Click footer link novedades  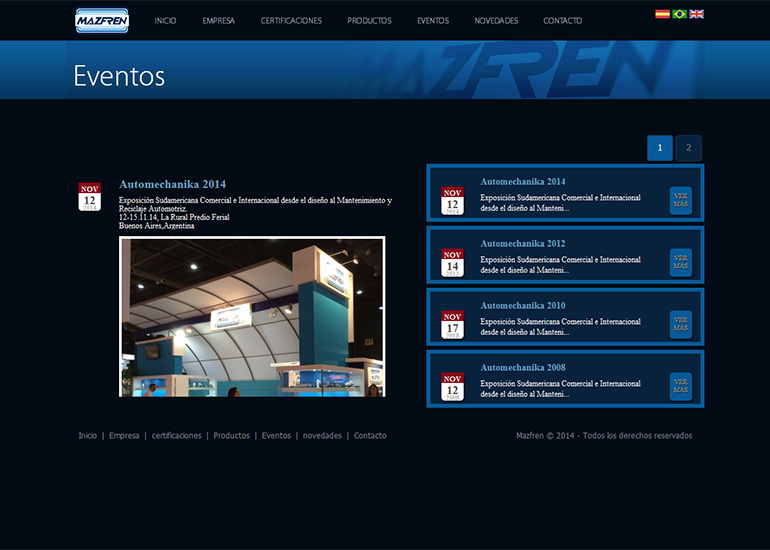[322, 436]
